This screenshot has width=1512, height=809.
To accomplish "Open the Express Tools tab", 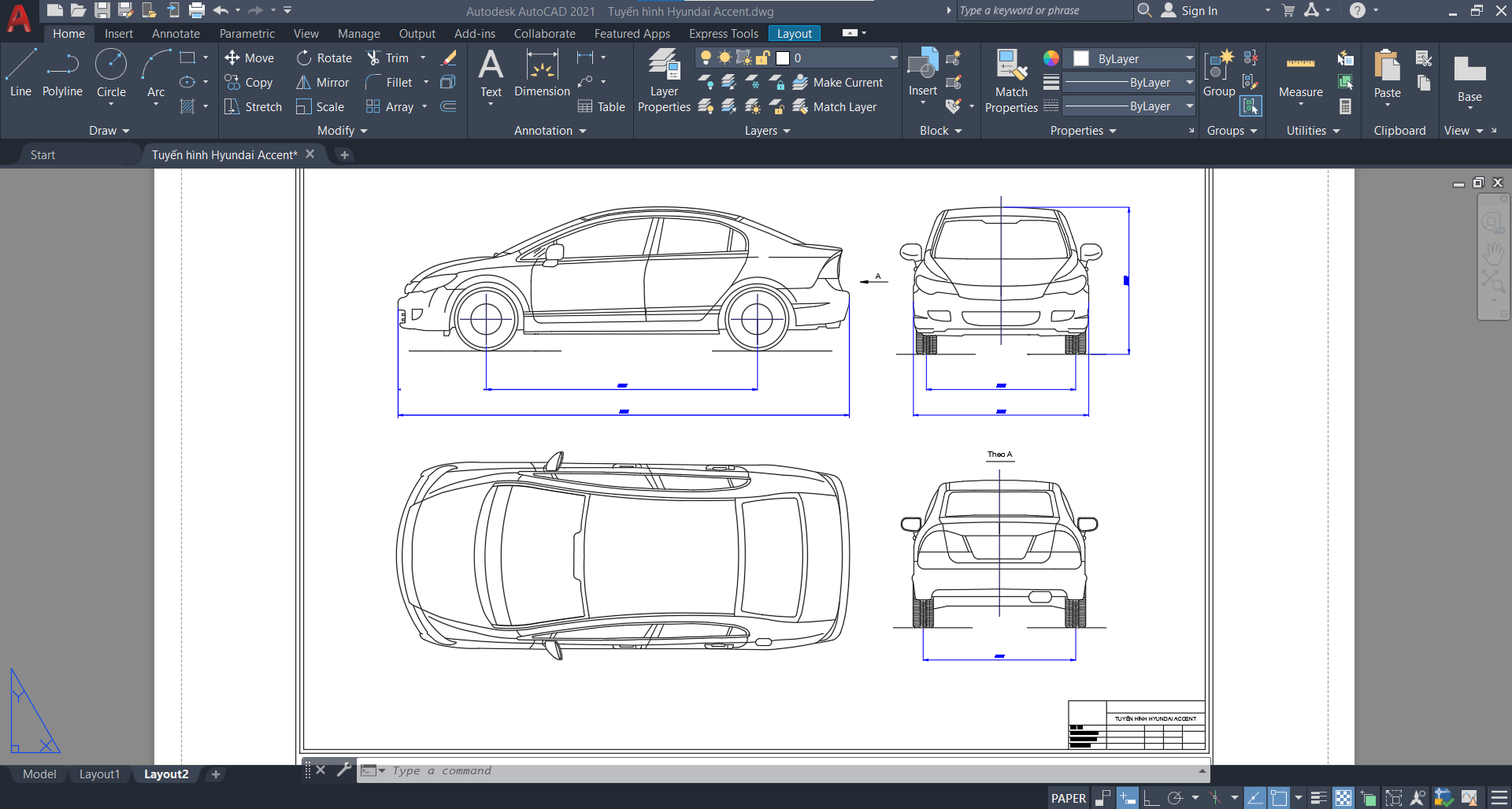I will tap(724, 34).
